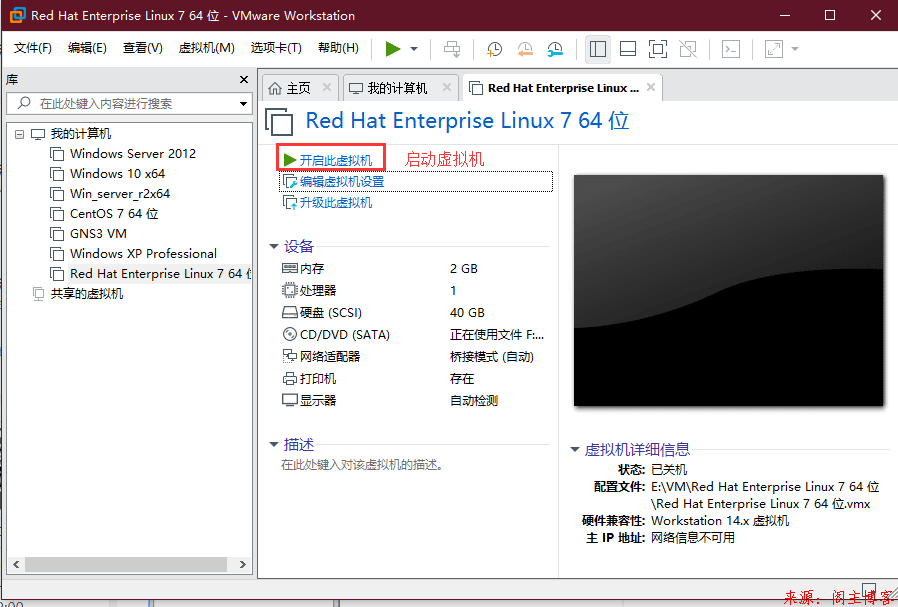This screenshot has width=898, height=607.
Task: Click 升级此虚拟机 link
Action: click(x=328, y=203)
